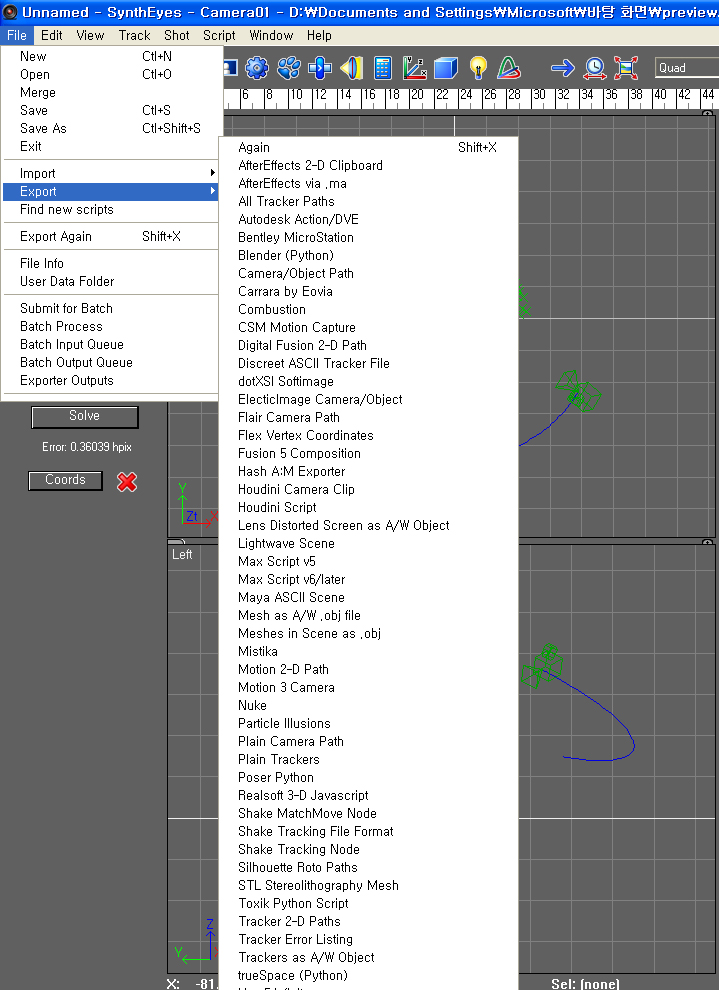The height and width of the screenshot is (990, 719).
Task: Select Again in the Export submenu
Action: pos(368,147)
